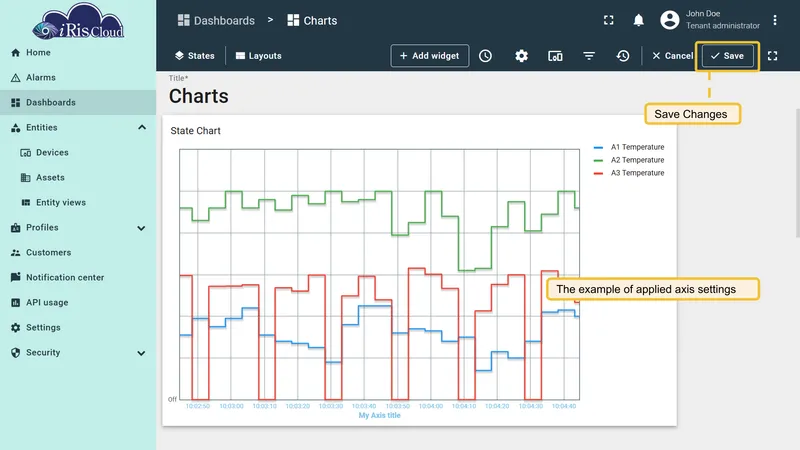Select the State Chart widget title
800x450 pixels.
(195, 131)
